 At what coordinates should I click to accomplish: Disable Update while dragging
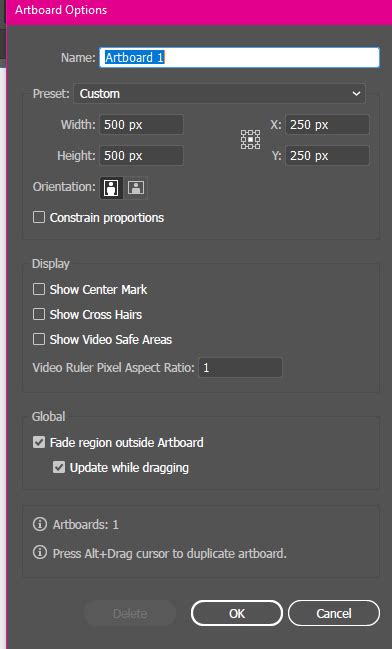point(59,467)
